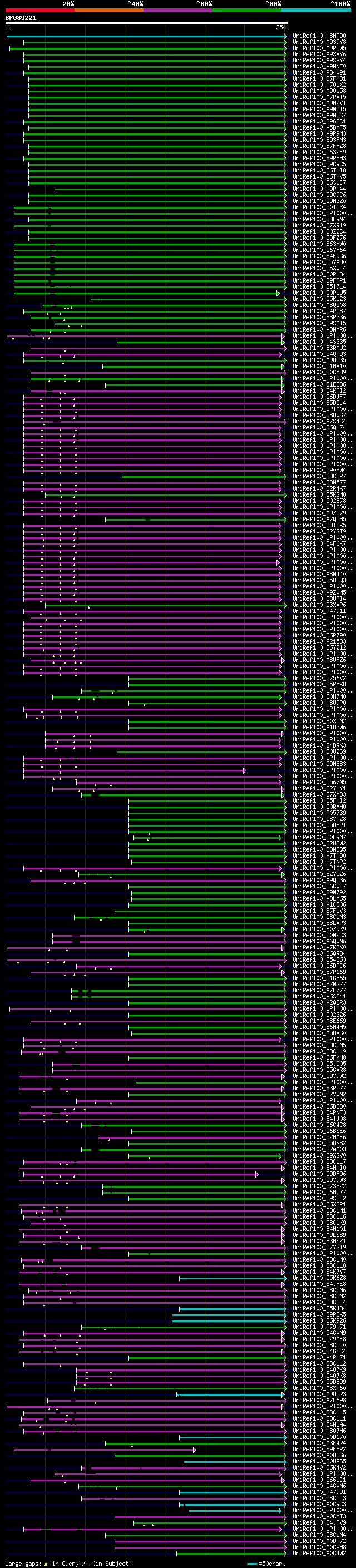Select the UniRef100_B3RMU2 label
The width and height of the screenshot is (356, 1568).
click(319, 348)
